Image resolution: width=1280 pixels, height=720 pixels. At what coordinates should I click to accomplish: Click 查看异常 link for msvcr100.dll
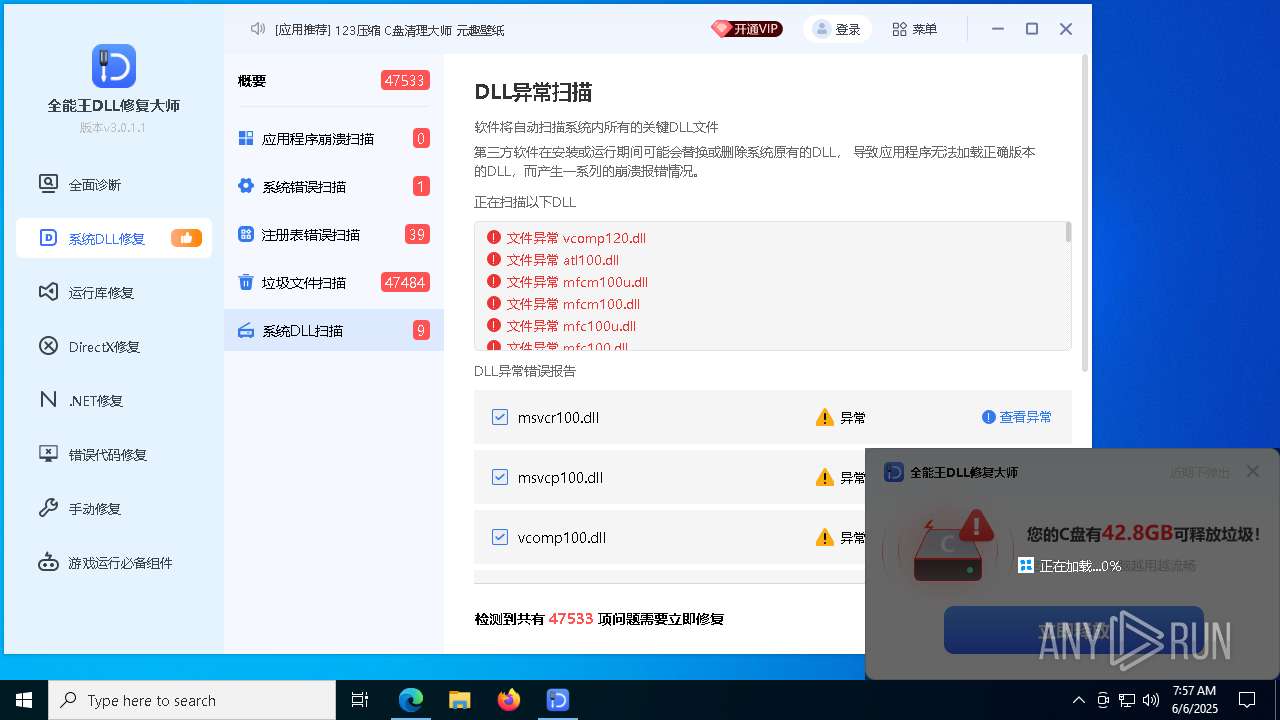[1017, 417]
